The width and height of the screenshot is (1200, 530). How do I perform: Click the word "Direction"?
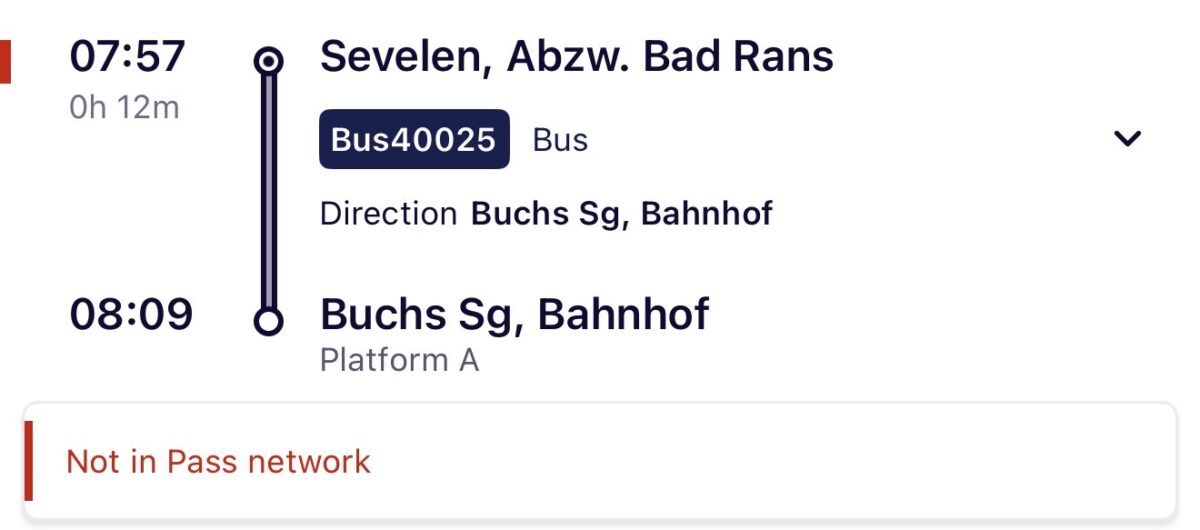pos(388,214)
